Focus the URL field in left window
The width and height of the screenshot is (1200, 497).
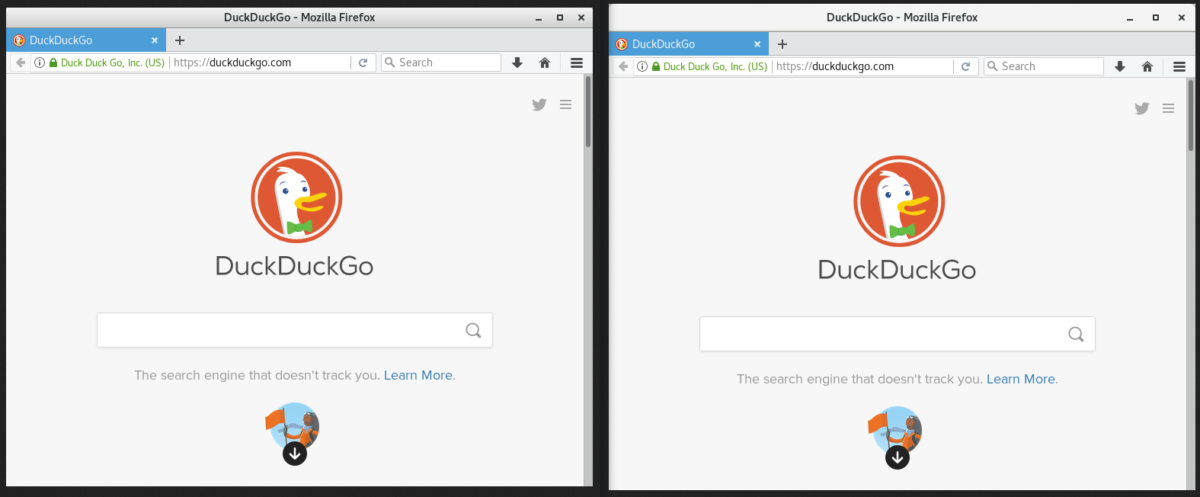tap(260, 62)
